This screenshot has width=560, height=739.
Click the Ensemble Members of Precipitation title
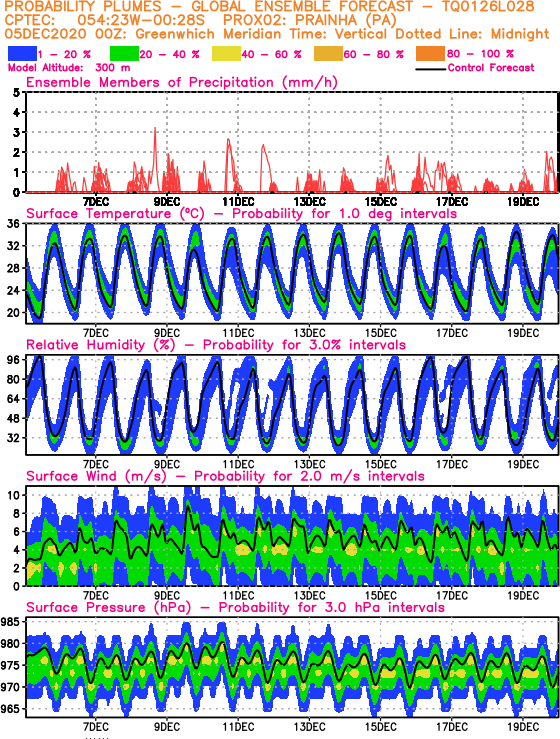(x=182, y=83)
